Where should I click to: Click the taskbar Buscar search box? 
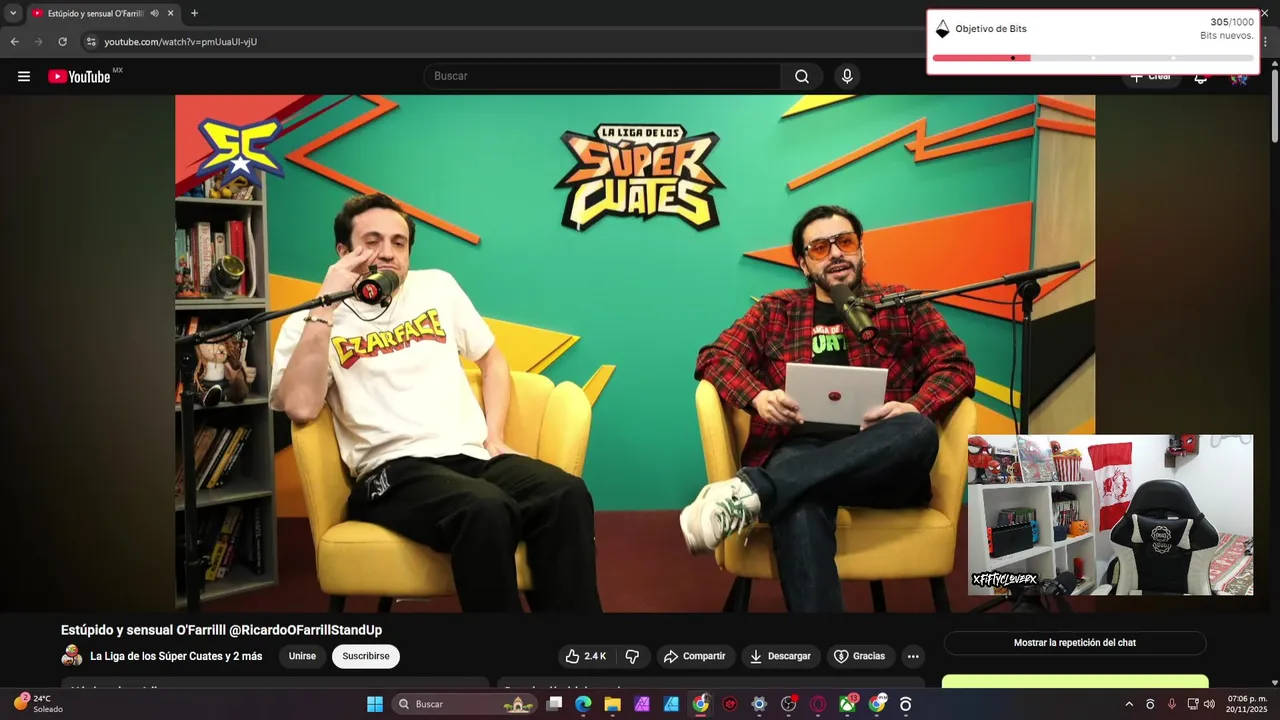click(464, 704)
